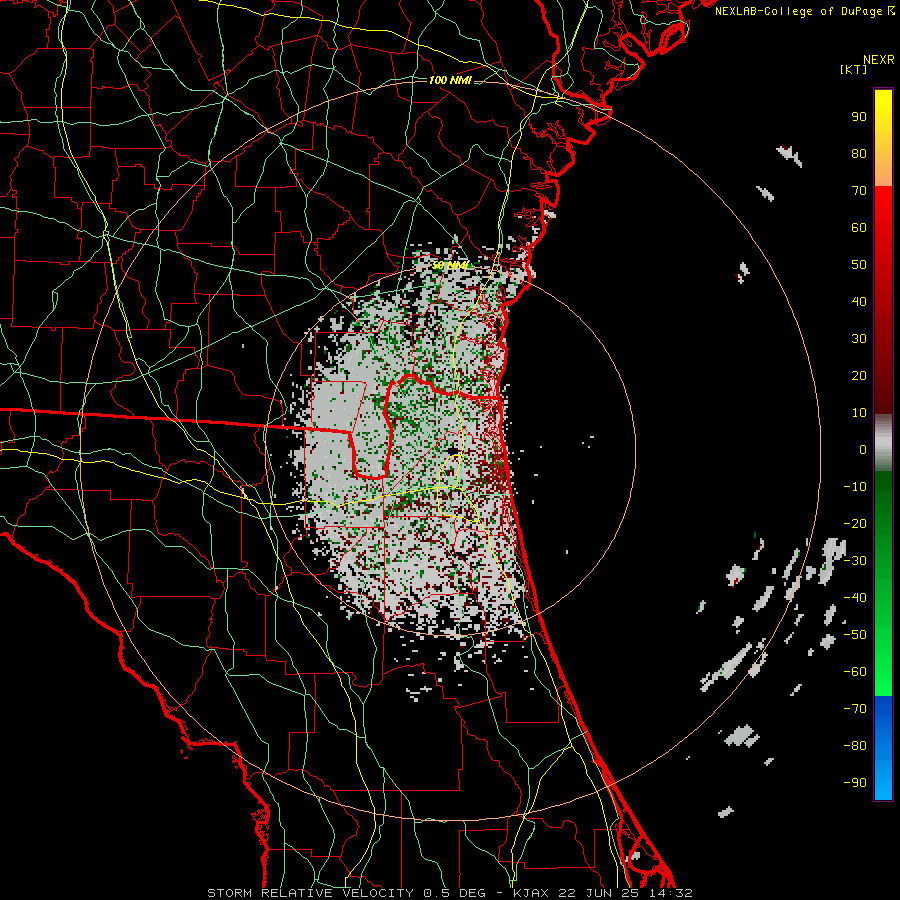Click the -80 value on velocity scale

855,746
